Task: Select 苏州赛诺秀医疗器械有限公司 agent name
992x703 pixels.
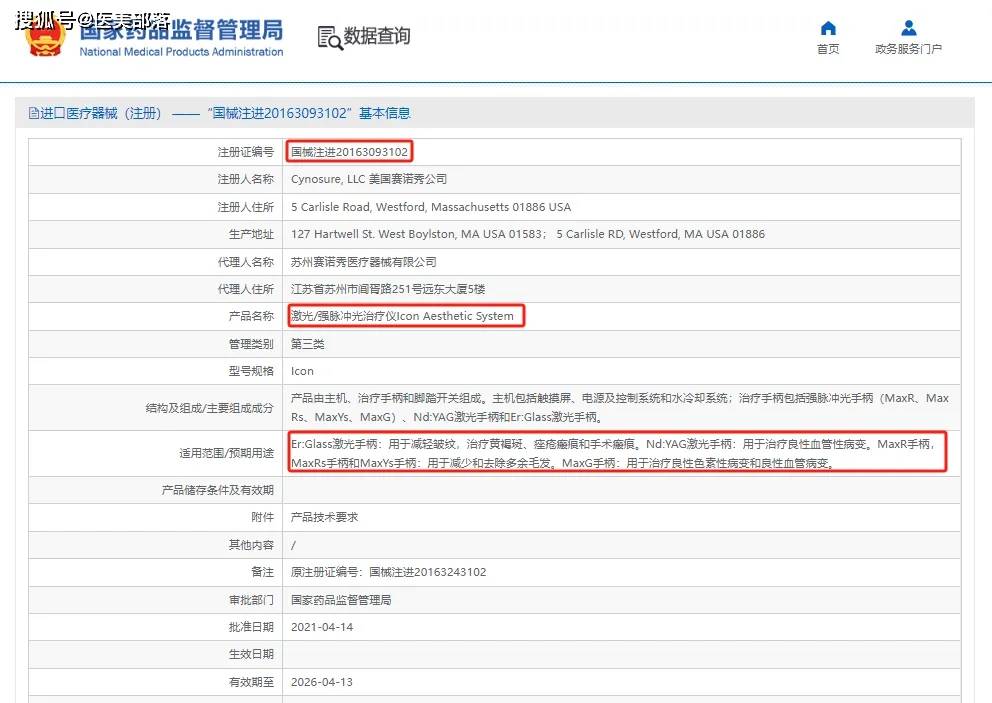Action: (x=364, y=262)
